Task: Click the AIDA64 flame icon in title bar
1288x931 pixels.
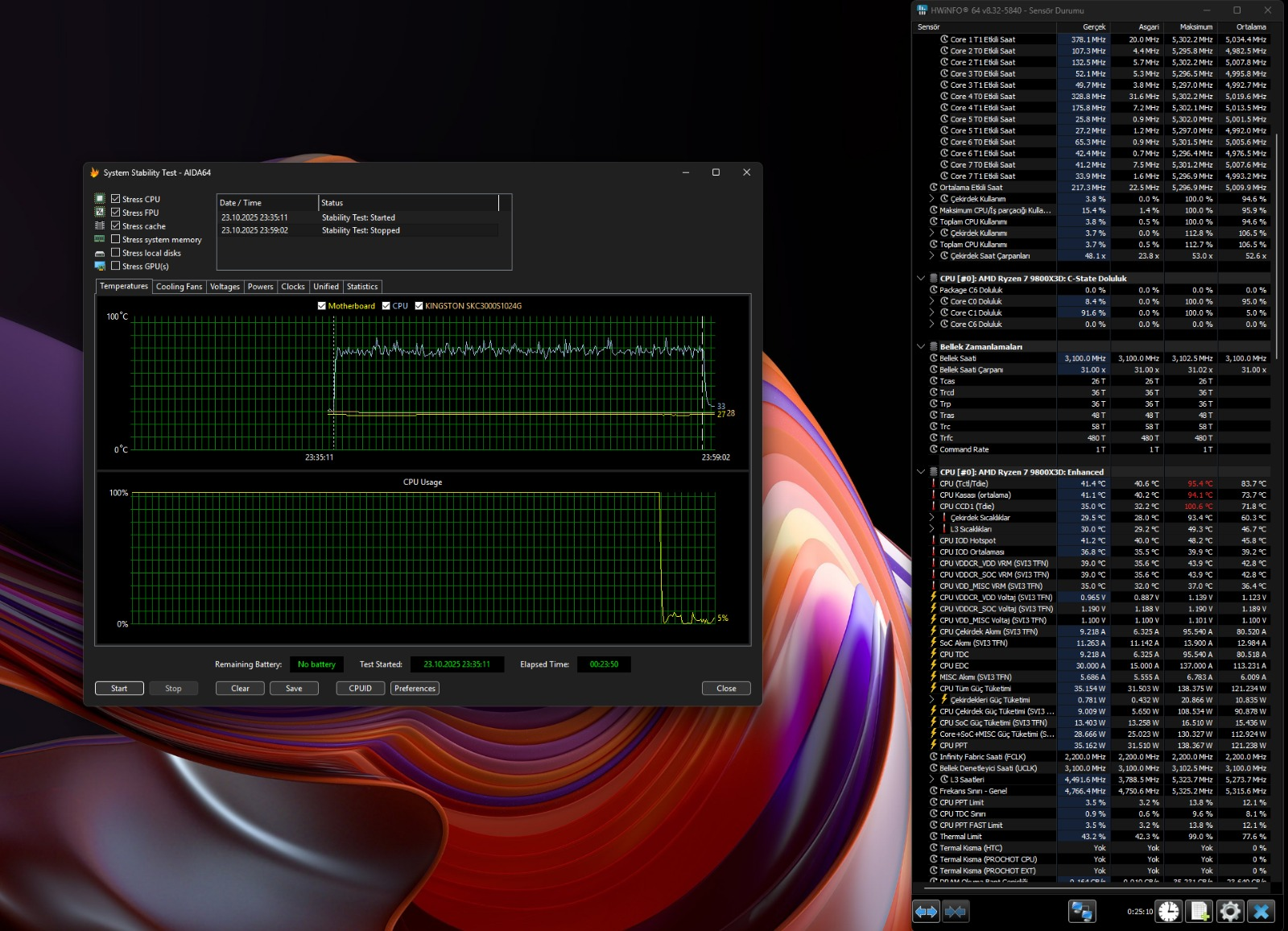Action: [x=94, y=172]
